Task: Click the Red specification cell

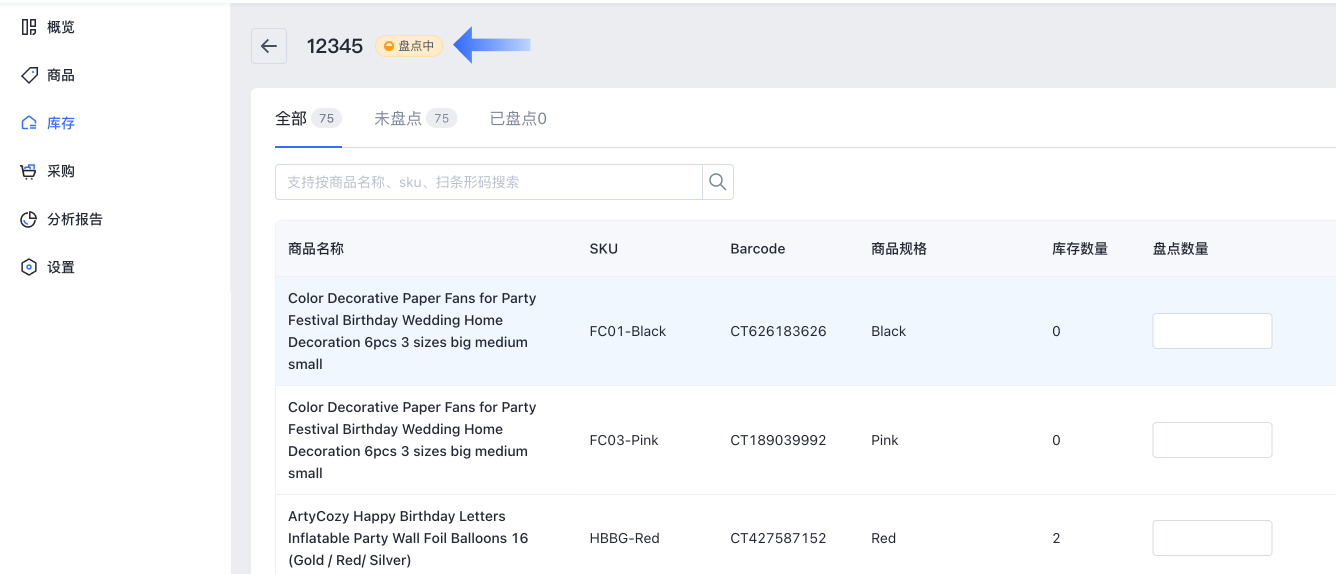Action: click(x=884, y=538)
